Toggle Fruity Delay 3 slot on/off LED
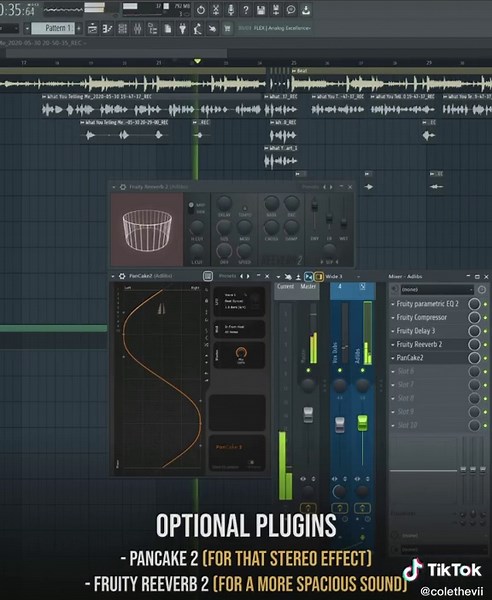492x600 pixels. click(x=485, y=331)
